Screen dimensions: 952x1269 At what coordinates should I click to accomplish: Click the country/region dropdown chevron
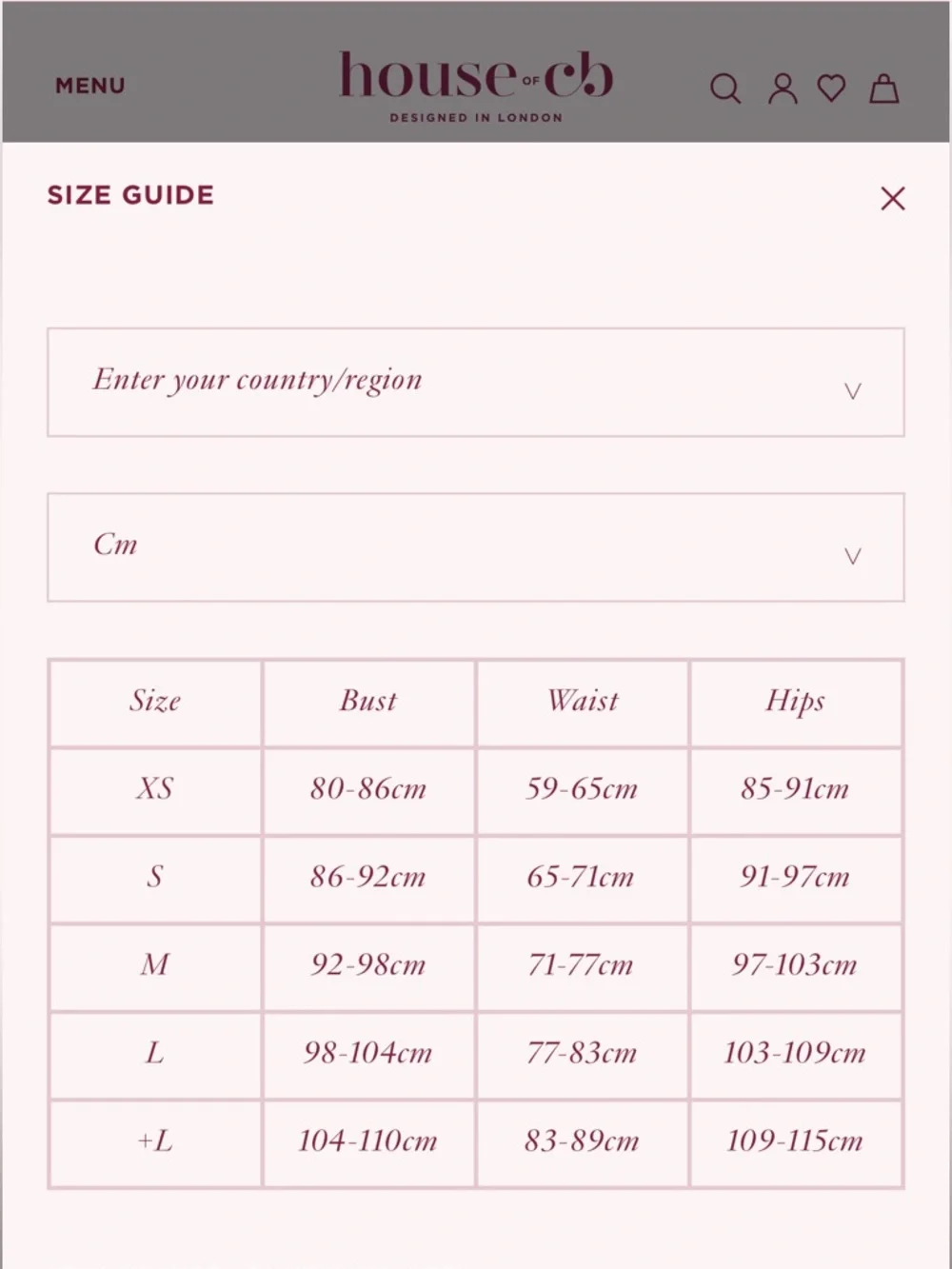pos(853,391)
